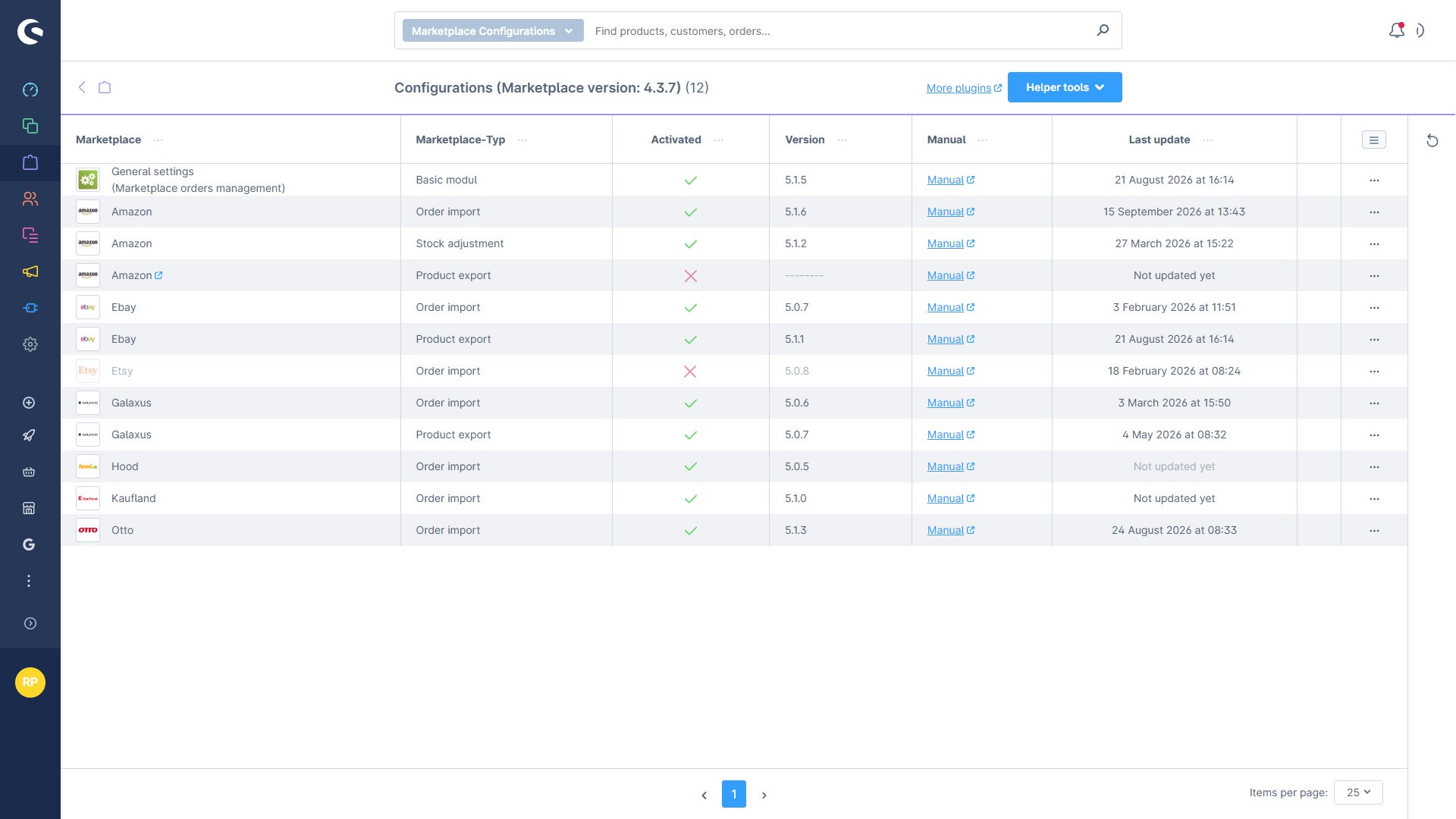Open the Extensions plug icon in sidebar
1456x819 pixels.
(x=30, y=308)
